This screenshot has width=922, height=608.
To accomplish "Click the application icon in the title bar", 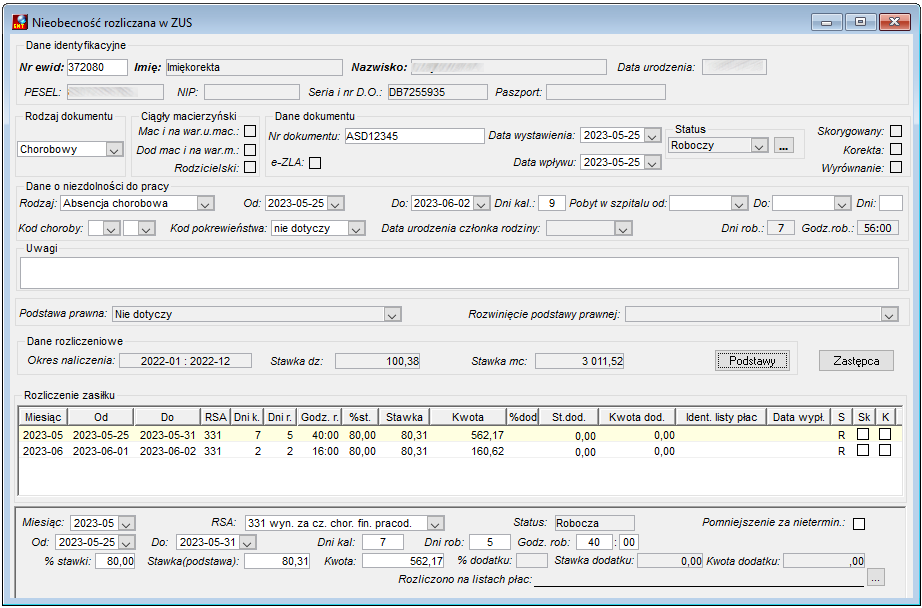I will [x=20, y=22].
